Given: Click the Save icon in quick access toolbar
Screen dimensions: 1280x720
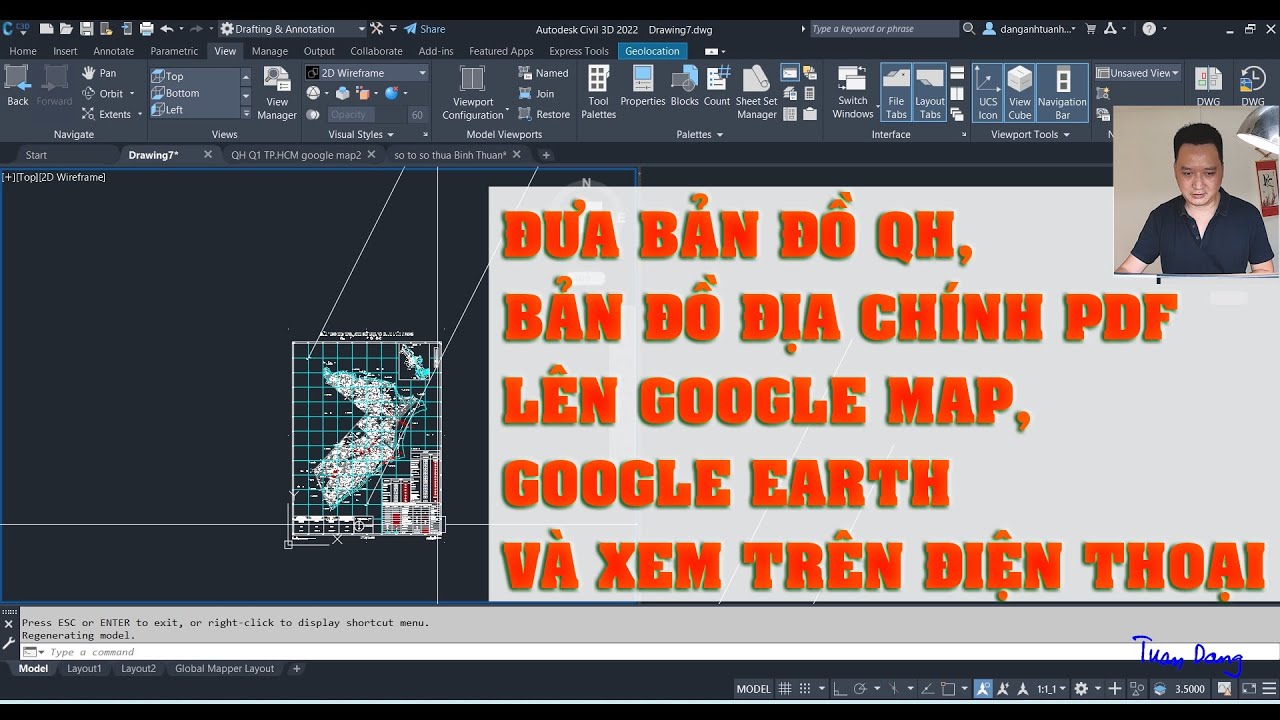Looking at the screenshot, I should 87,29.
